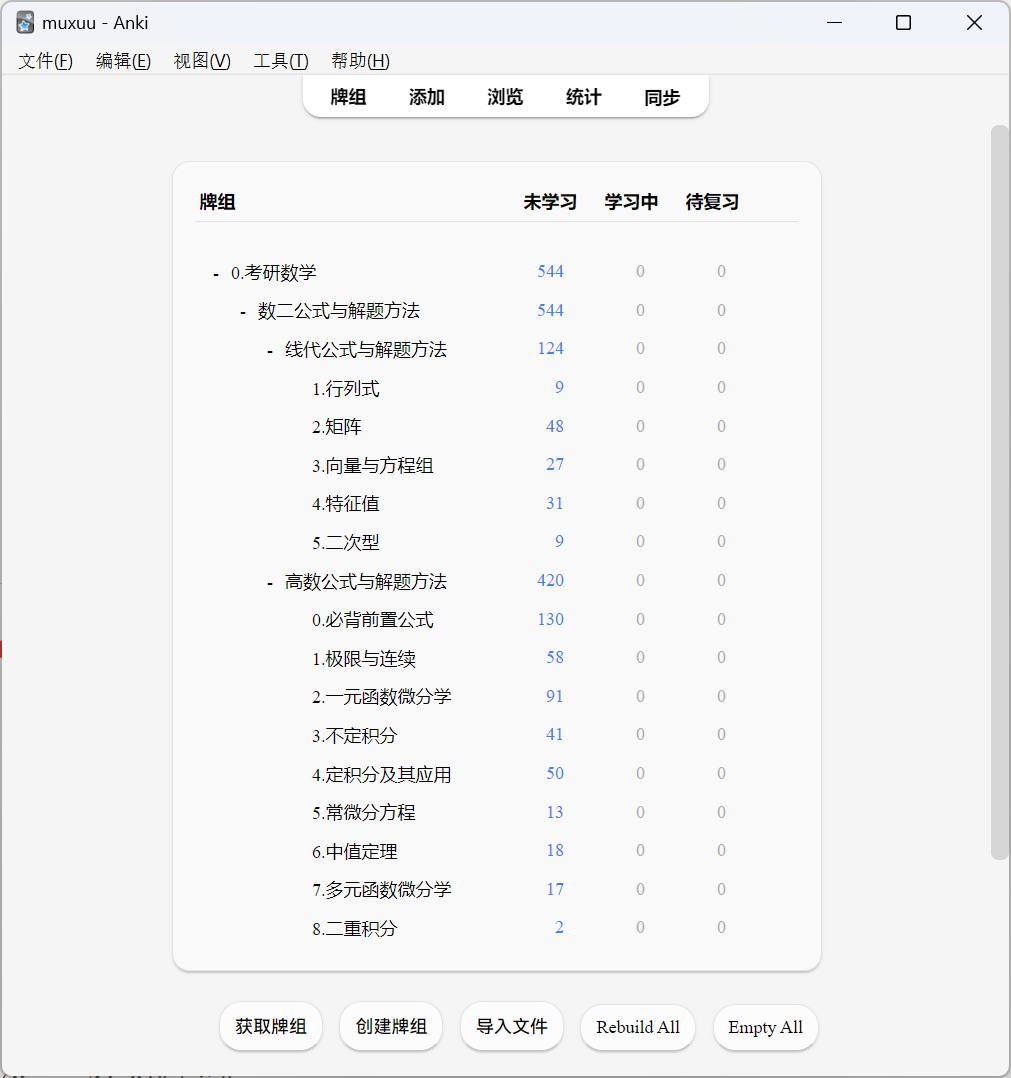Switch to the 牌组 toolbar tab
The width and height of the screenshot is (1011, 1078).
coord(348,97)
